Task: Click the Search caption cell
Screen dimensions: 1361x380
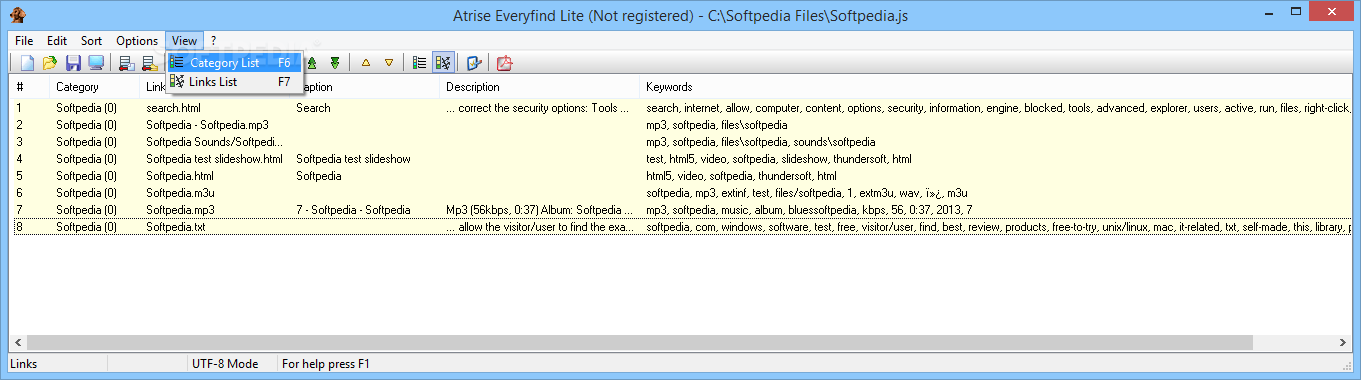Action: pyautogui.click(x=313, y=108)
